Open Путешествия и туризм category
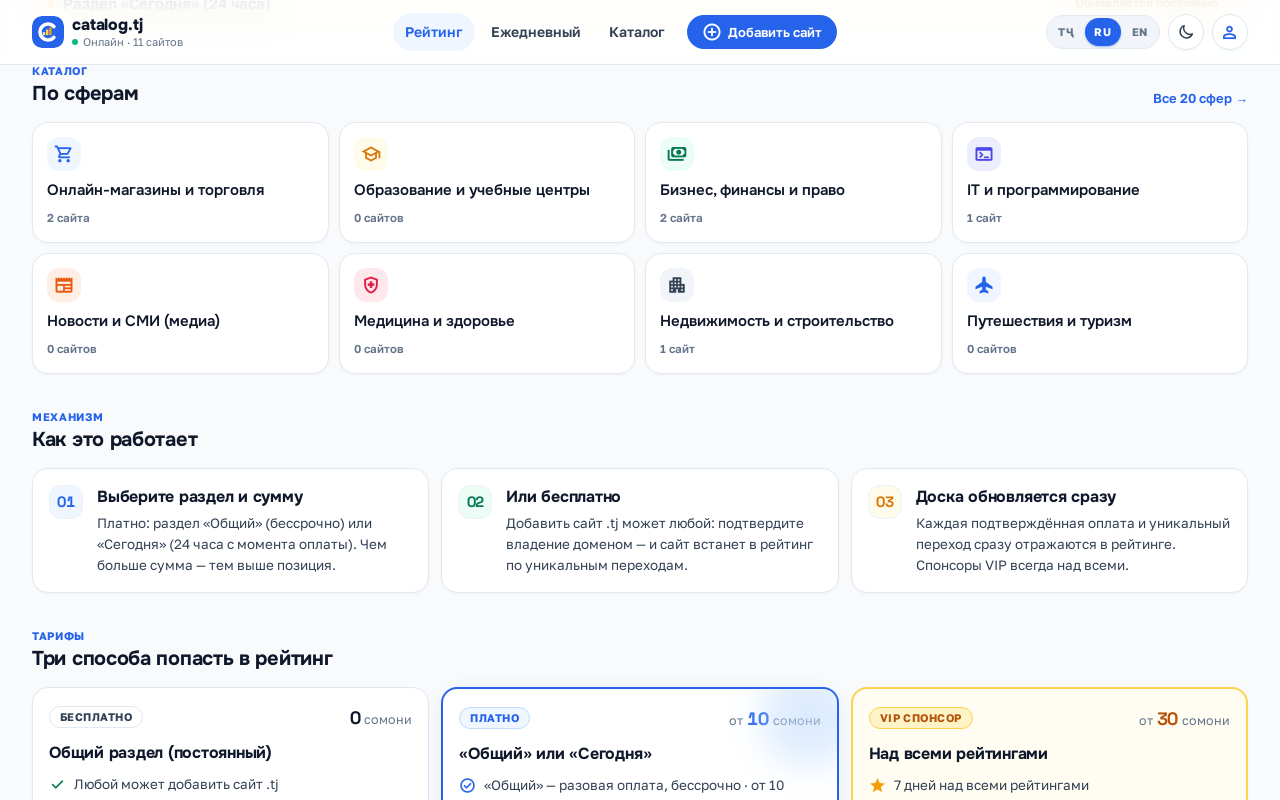Screen dimensions: 1280x800 click(x=1100, y=314)
